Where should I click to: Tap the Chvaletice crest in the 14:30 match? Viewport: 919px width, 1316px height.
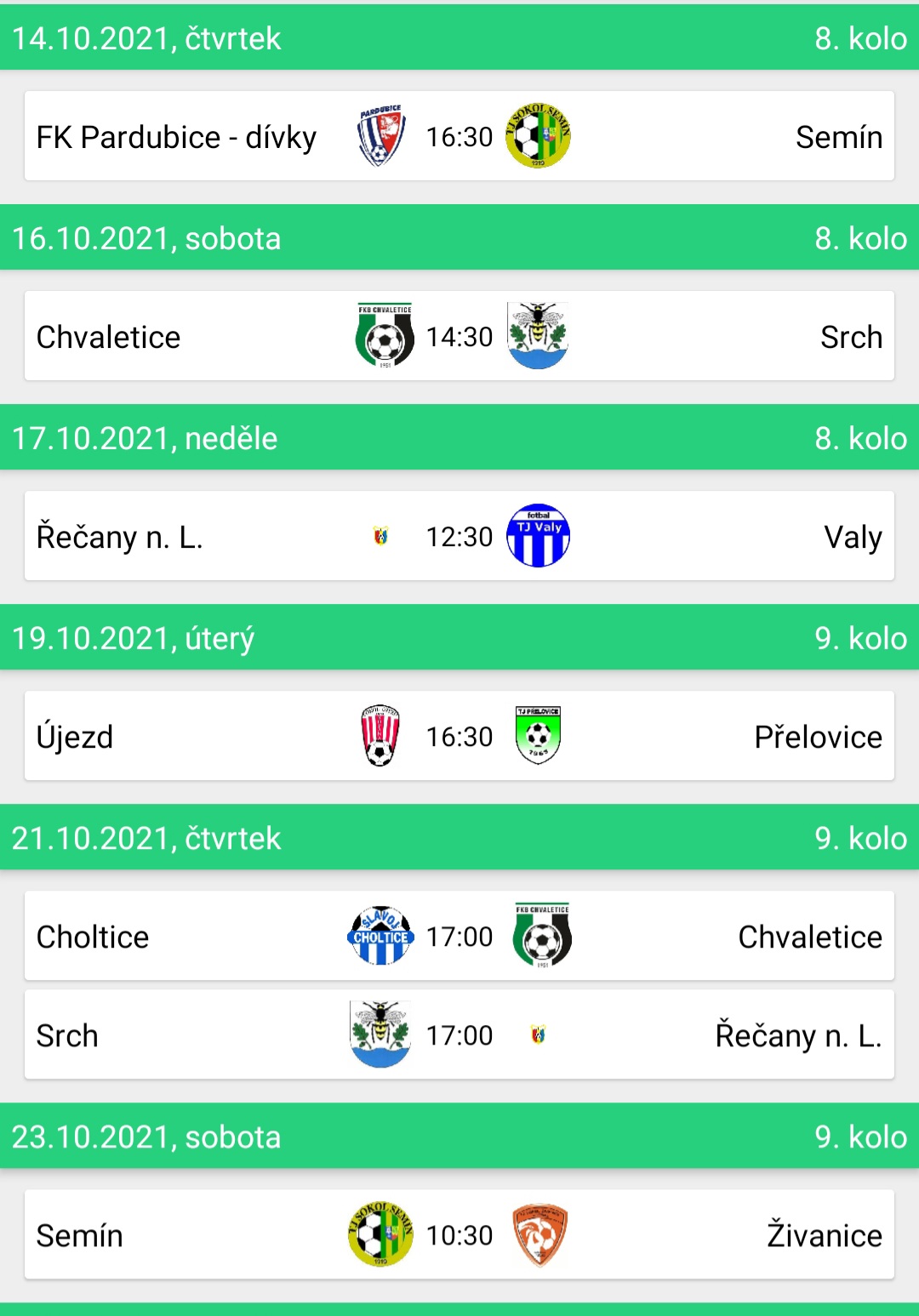tap(385, 336)
